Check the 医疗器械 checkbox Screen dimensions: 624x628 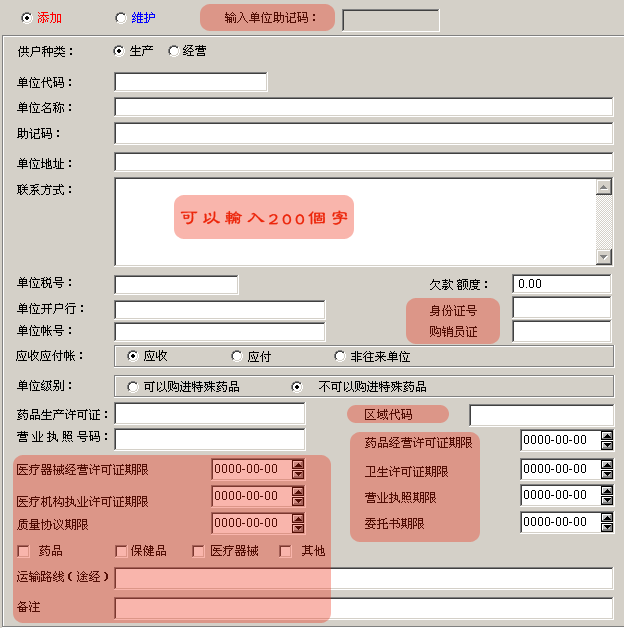tap(198, 551)
